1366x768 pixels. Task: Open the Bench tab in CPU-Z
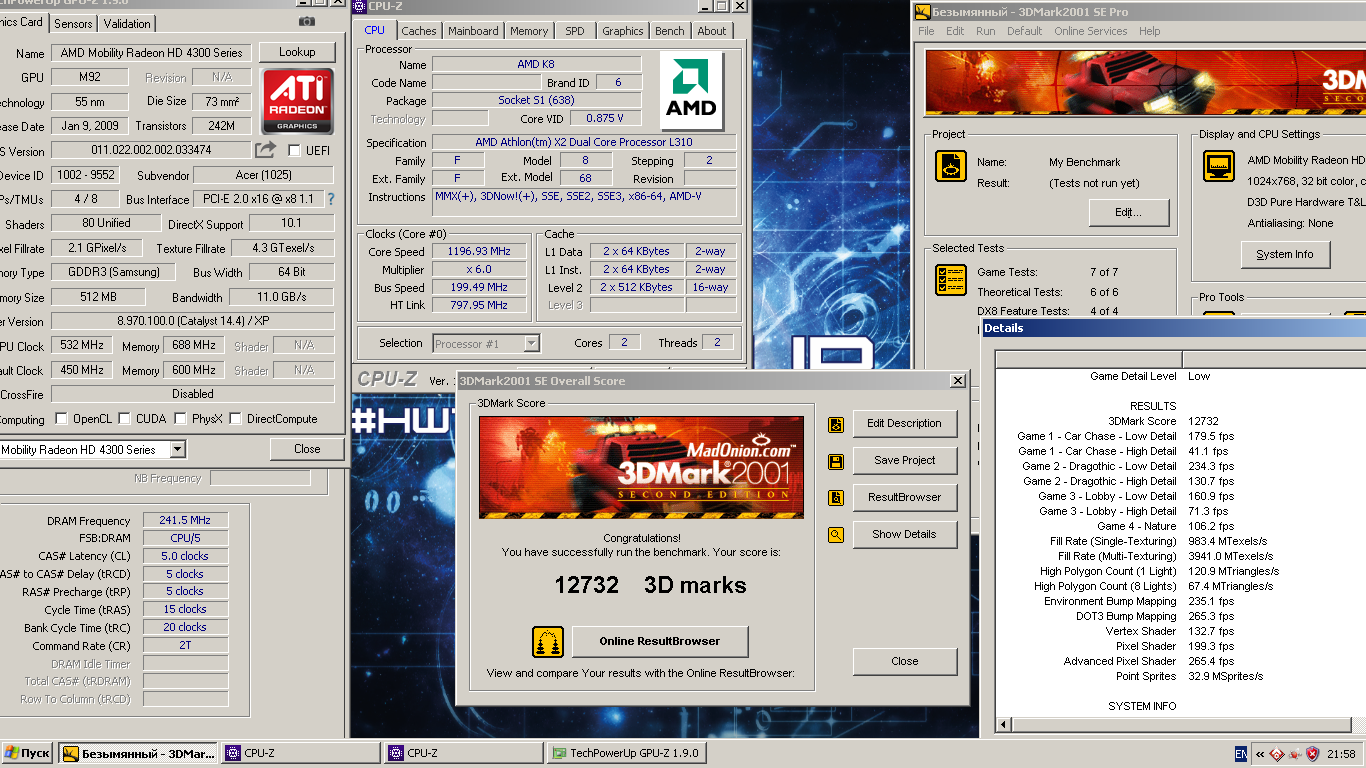pyautogui.click(x=670, y=31)
